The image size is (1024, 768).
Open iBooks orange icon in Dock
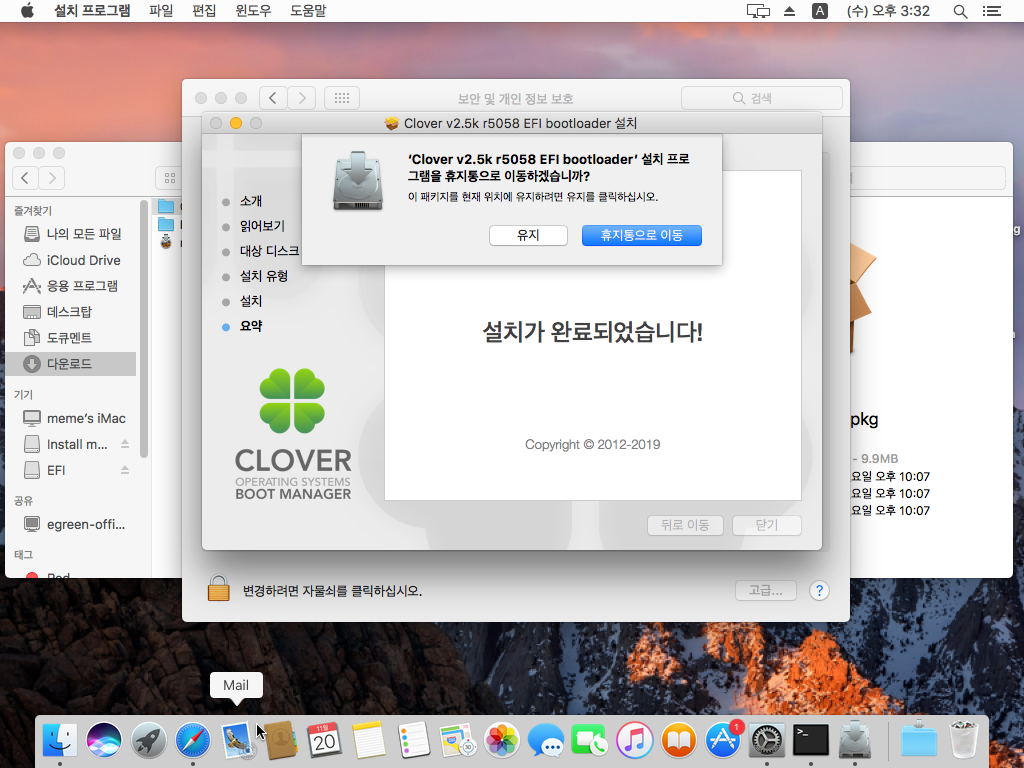tap(679, 741)
